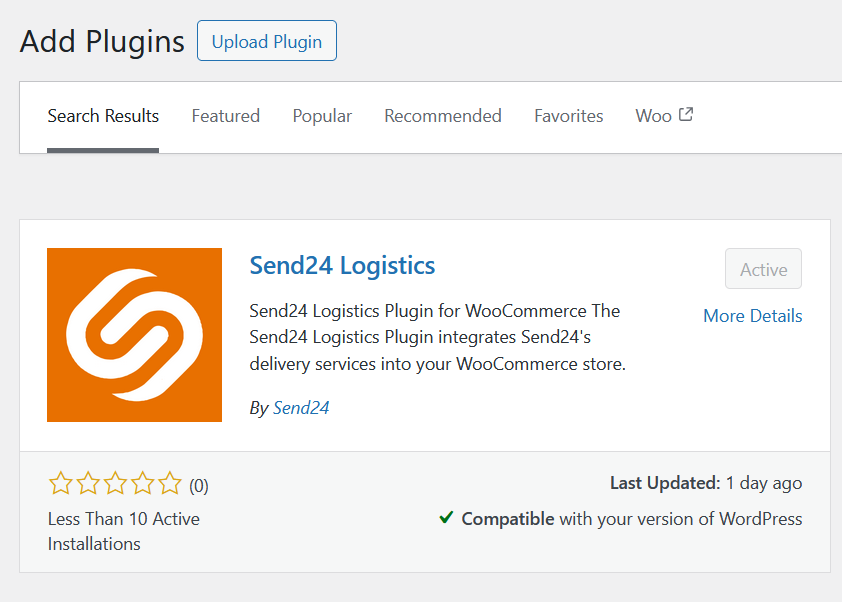
Task: Click the external link icon next to Woo
Action: tap(687, 114)
